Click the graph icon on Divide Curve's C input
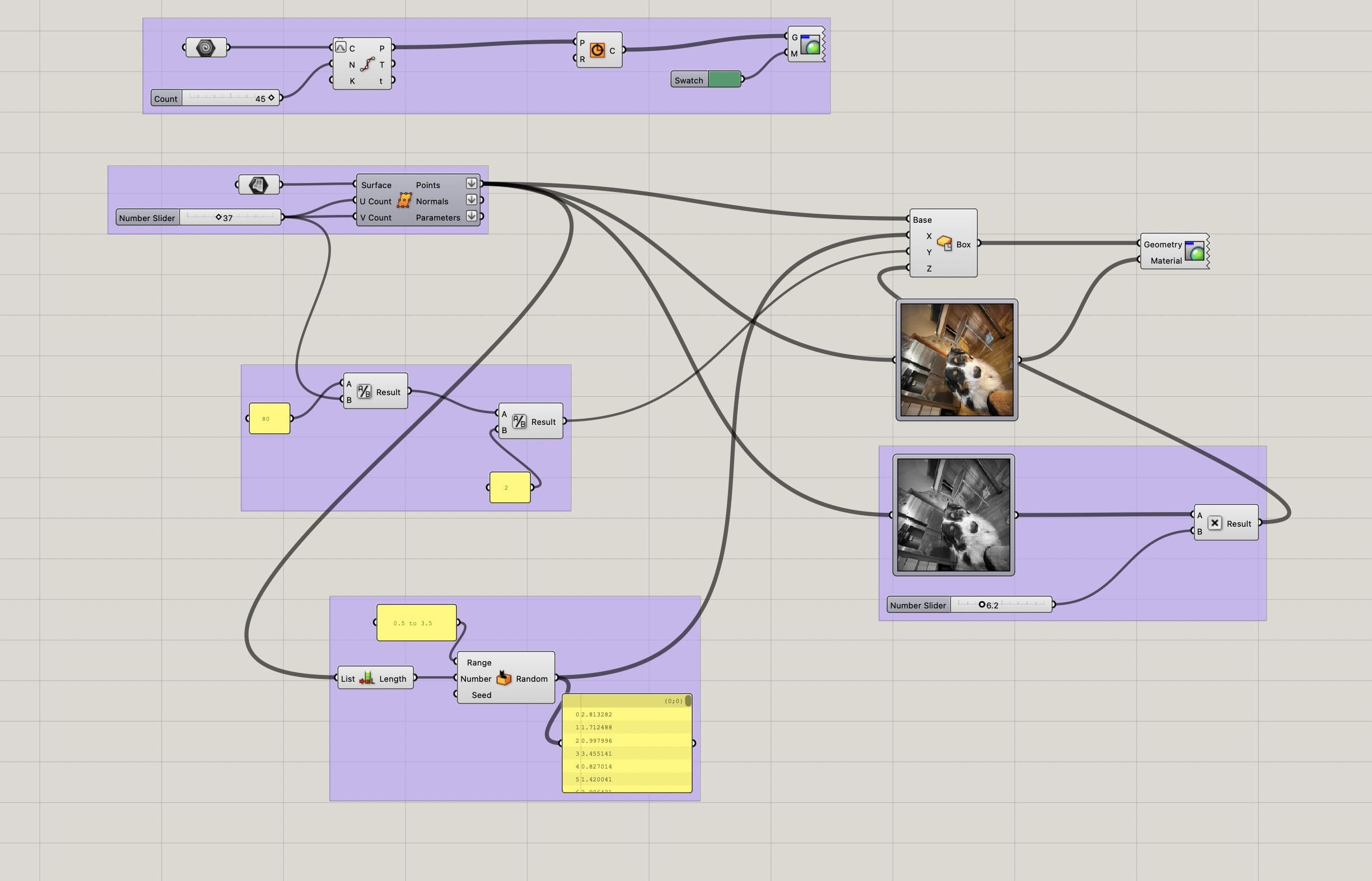 [x=342, y=48]
